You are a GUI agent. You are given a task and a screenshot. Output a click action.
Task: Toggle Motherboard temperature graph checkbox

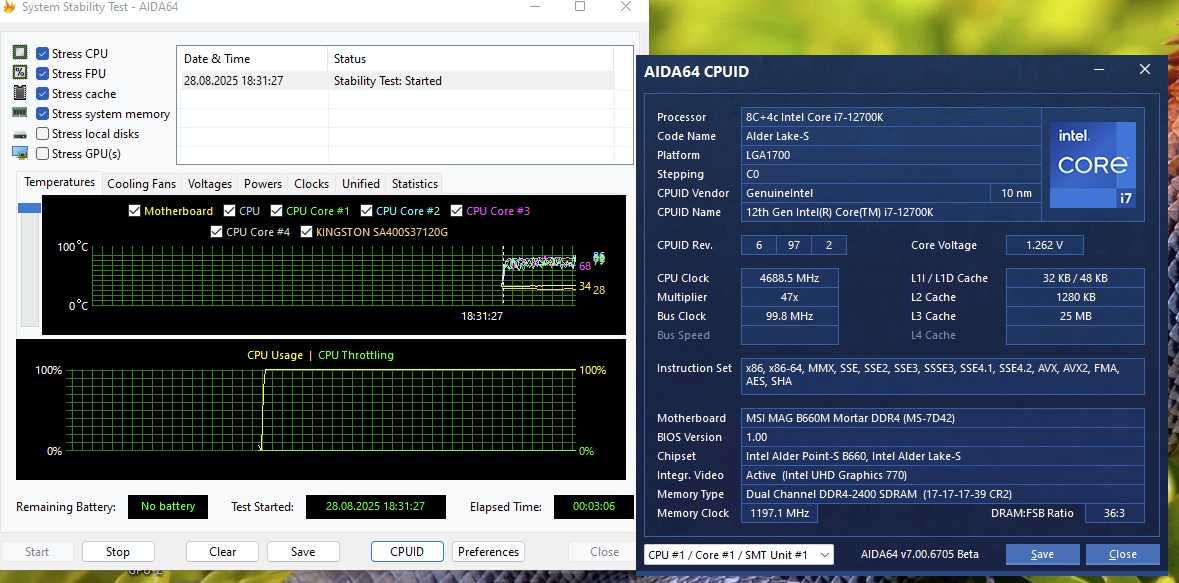pos(135,211)
